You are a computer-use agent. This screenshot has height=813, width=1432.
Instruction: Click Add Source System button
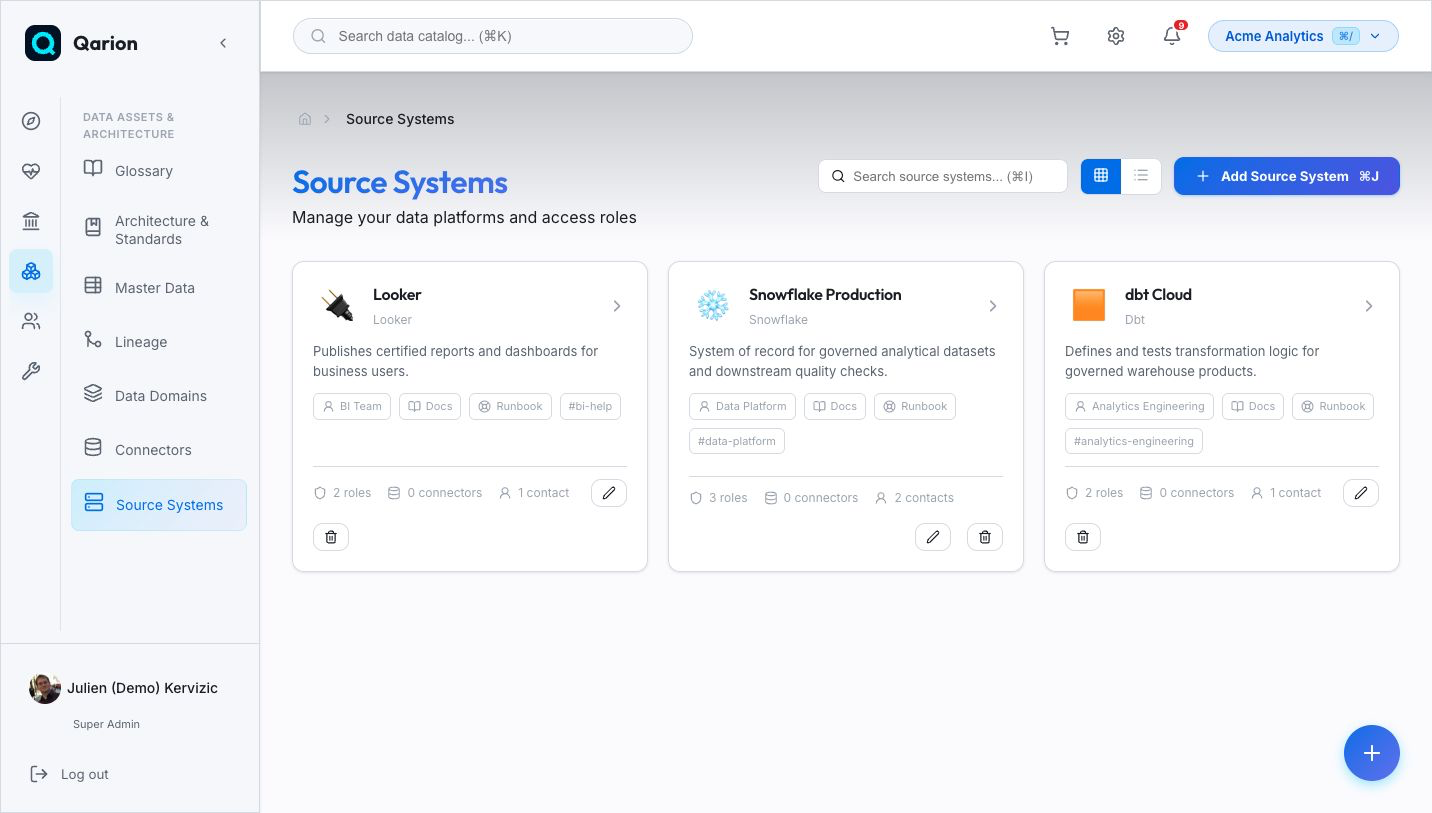coord(1287,176)
